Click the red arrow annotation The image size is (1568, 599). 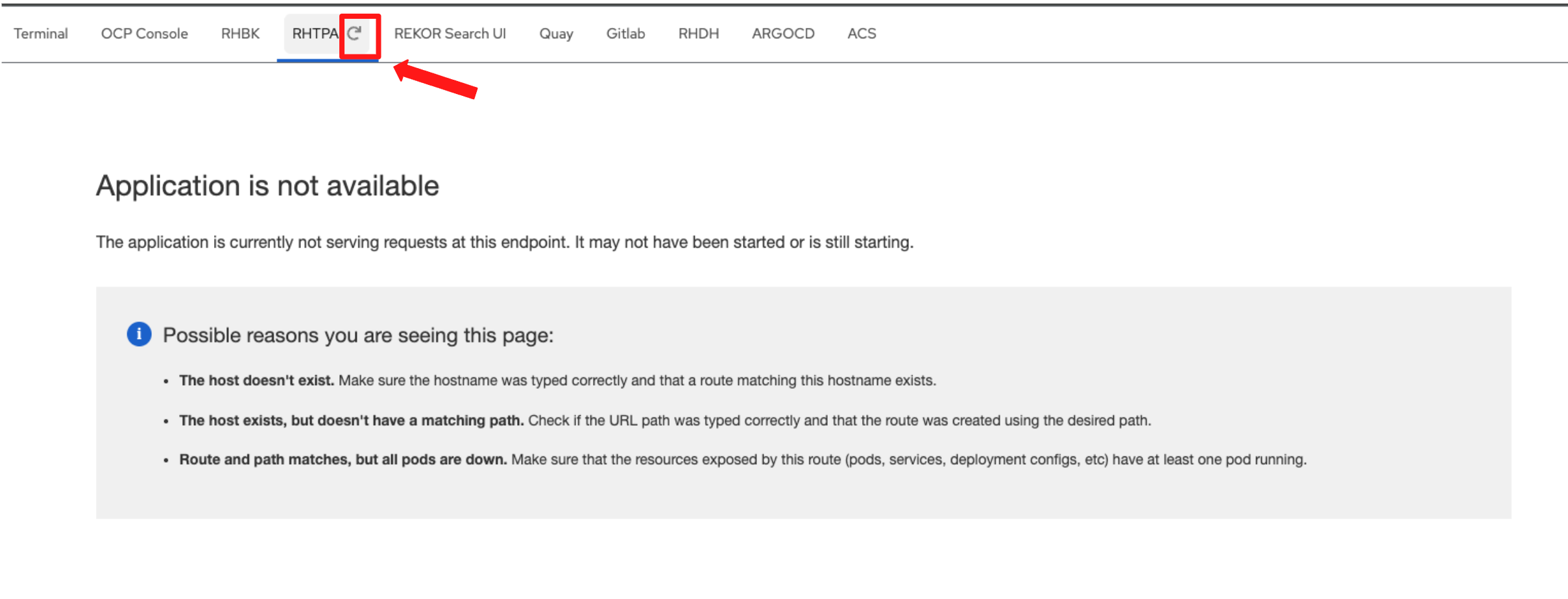[x=436, y=80]
